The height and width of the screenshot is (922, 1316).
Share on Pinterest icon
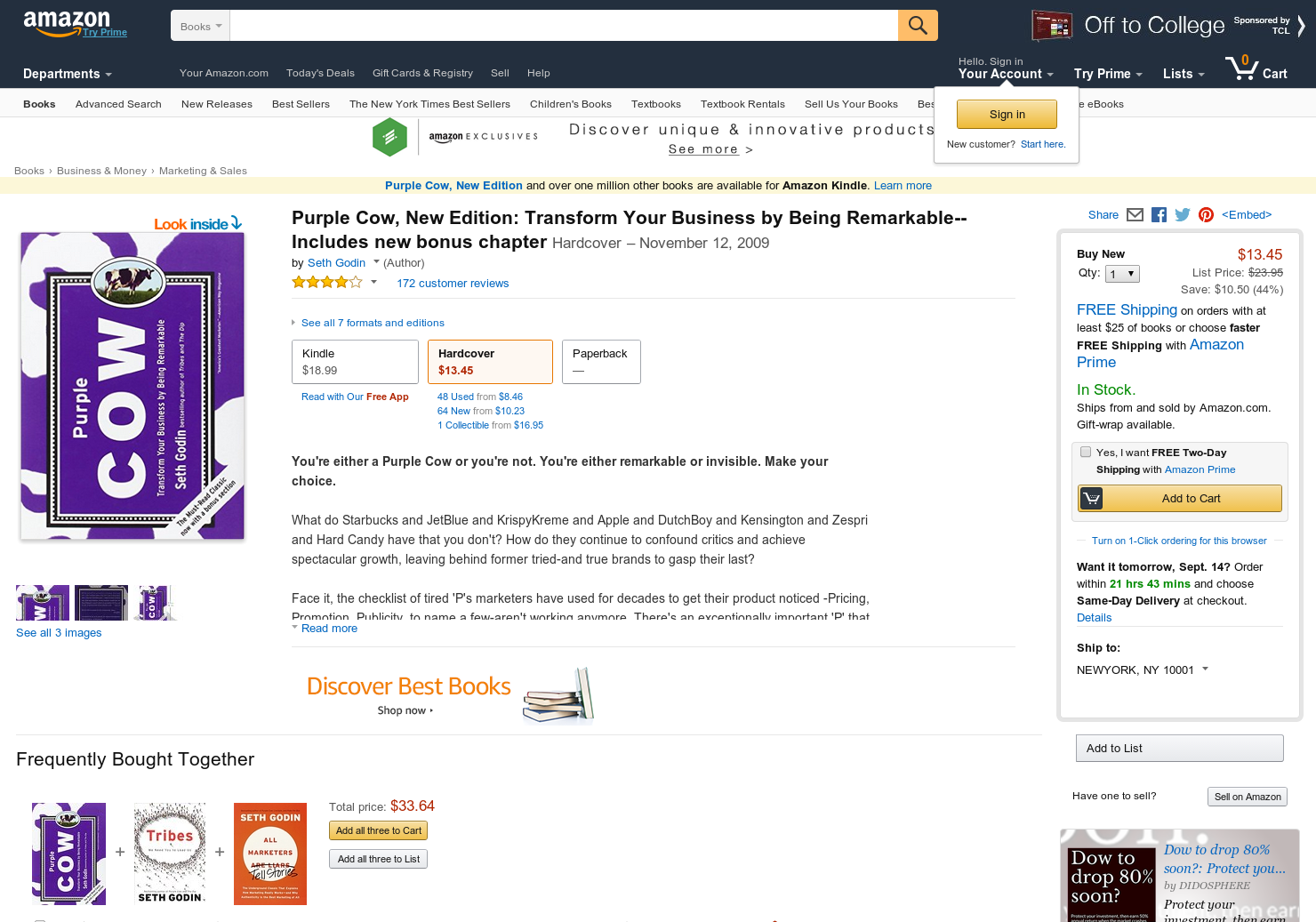coord(1206,214)
